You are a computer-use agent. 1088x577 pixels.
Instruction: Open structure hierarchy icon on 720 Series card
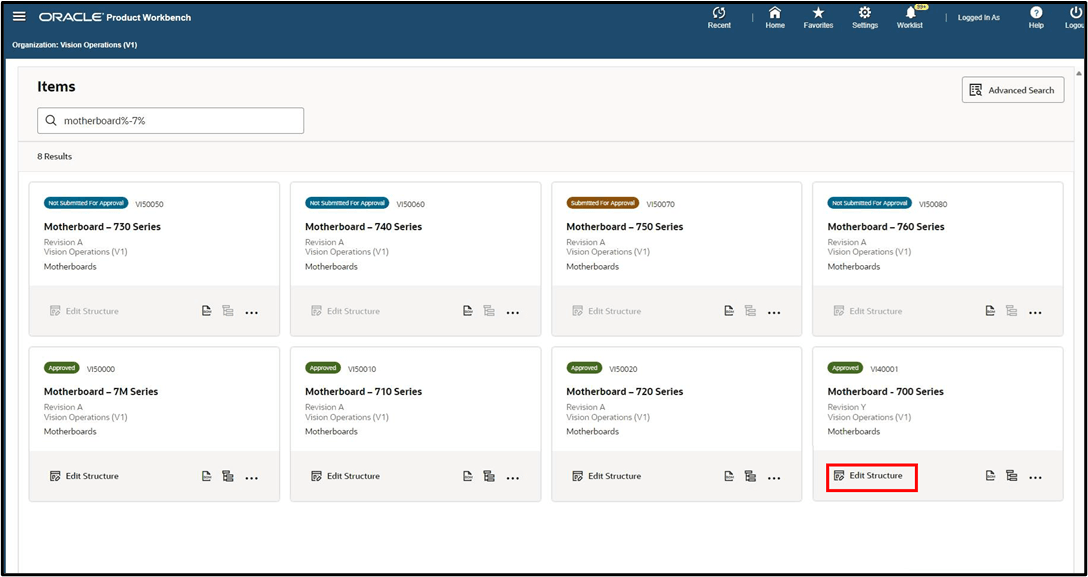point(750,476)
